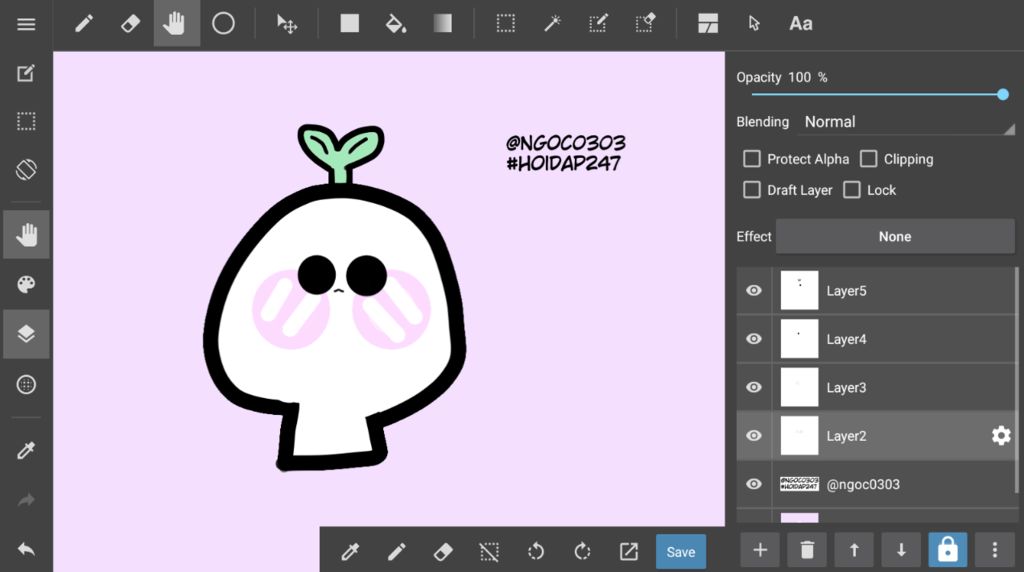Hide Layer5 using its eye icon
This screenshot has width=1024, height=572.
[x=754, y=291]
